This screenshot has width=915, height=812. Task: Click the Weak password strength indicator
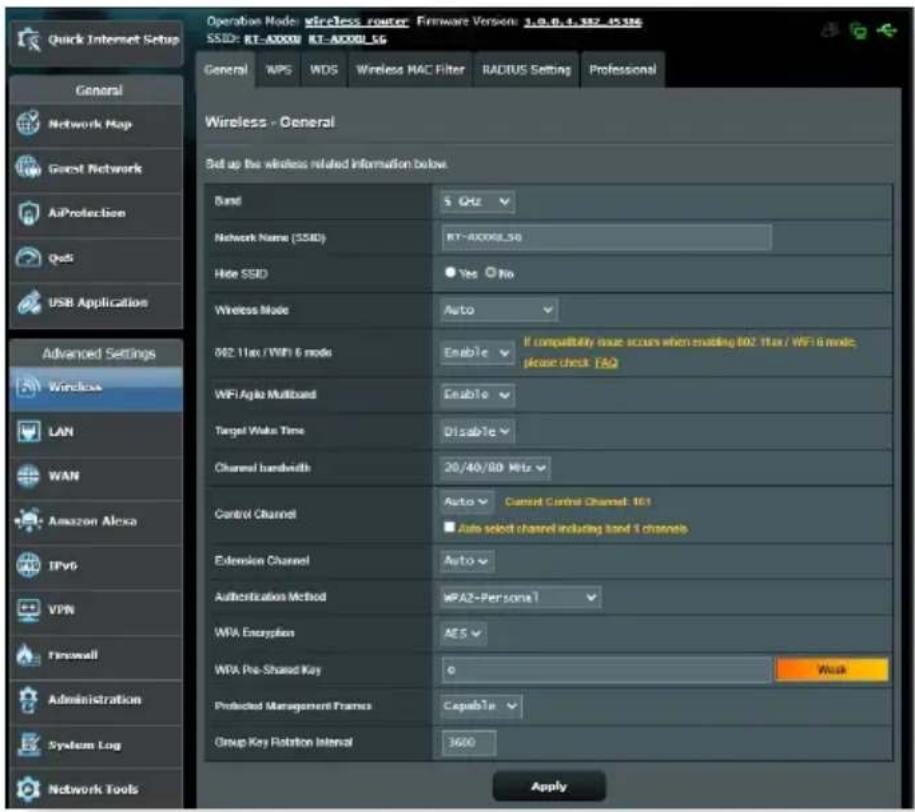(x=832, y=670)
